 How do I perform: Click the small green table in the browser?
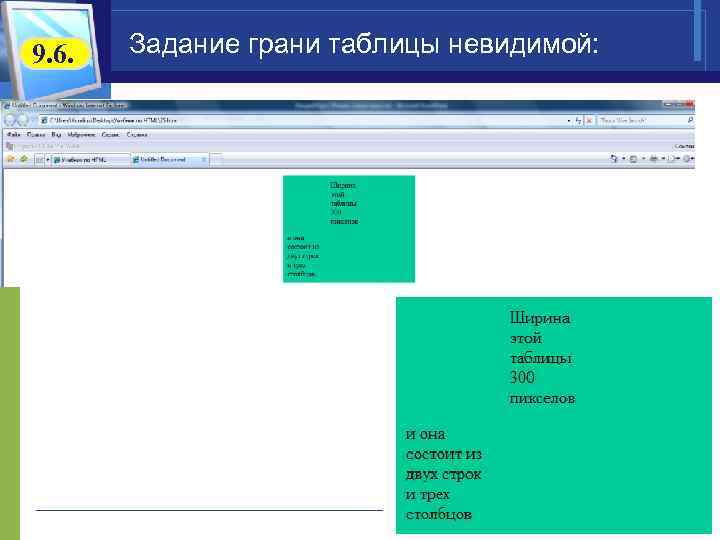click(x=349, y=229)
